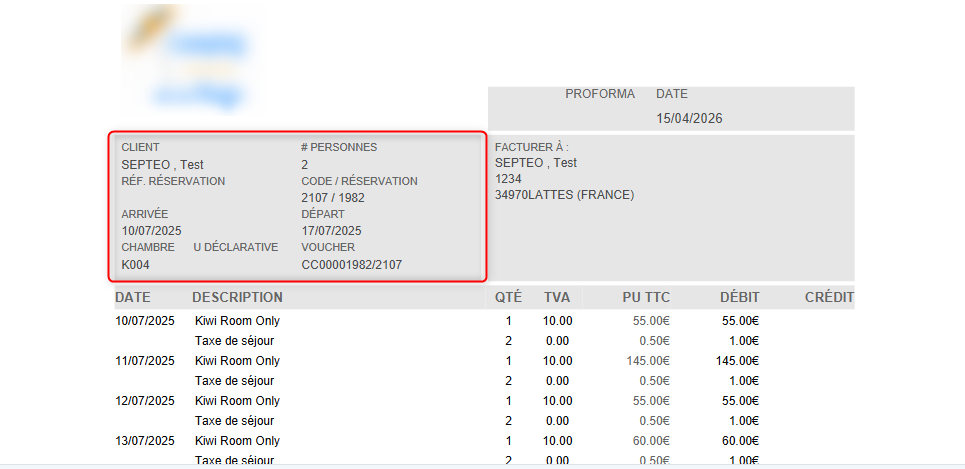Screen dimensions: 965x469
Task: Click client name under CLIENT label
Action: coord(162,164)
